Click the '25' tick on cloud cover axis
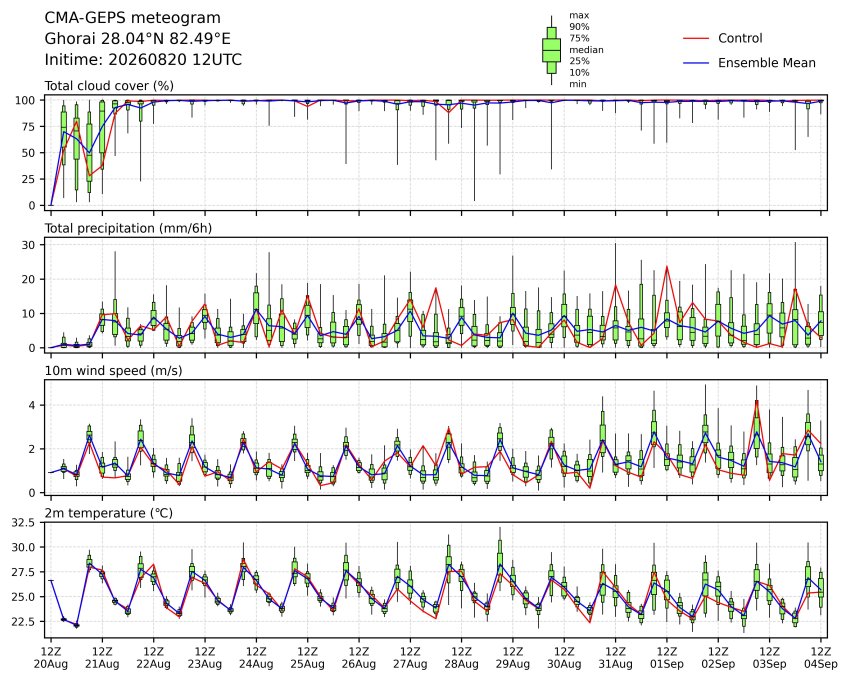 (x=29, y=179)
